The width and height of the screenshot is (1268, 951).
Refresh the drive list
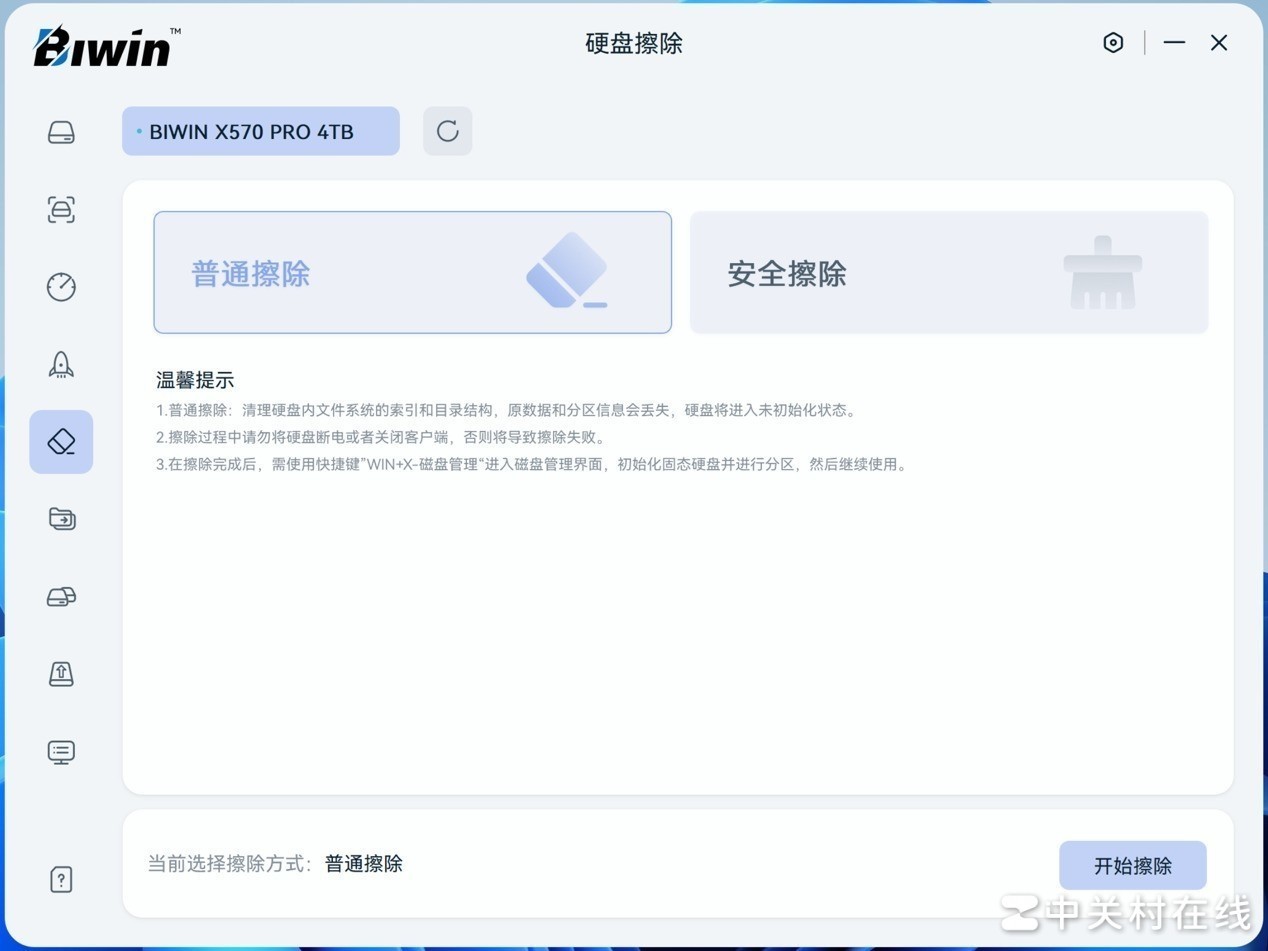[447, 131]
